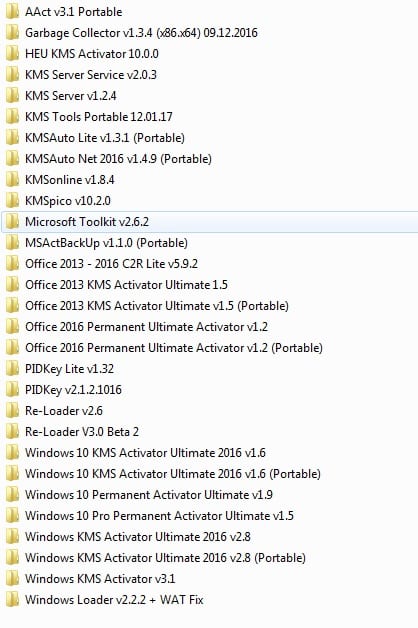Select the AAct v3.1 Portable folder name
Image resolution: width=418 pixels, height=628 pixels.
(74, 12)
